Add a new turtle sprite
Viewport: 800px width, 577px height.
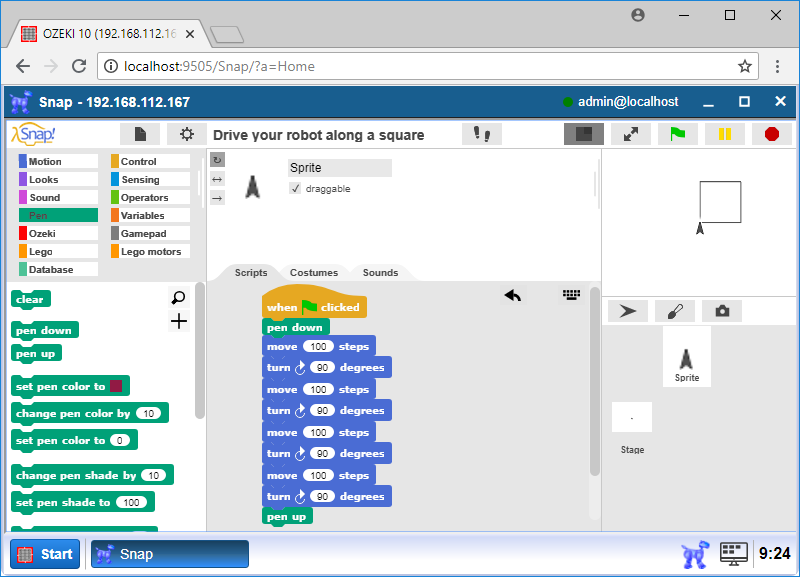click(x=628, y=311)
